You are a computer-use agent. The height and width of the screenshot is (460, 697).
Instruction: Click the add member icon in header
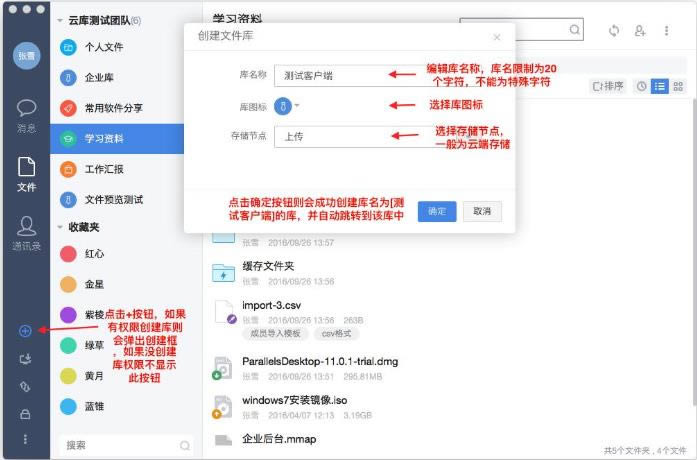point(640,30)
